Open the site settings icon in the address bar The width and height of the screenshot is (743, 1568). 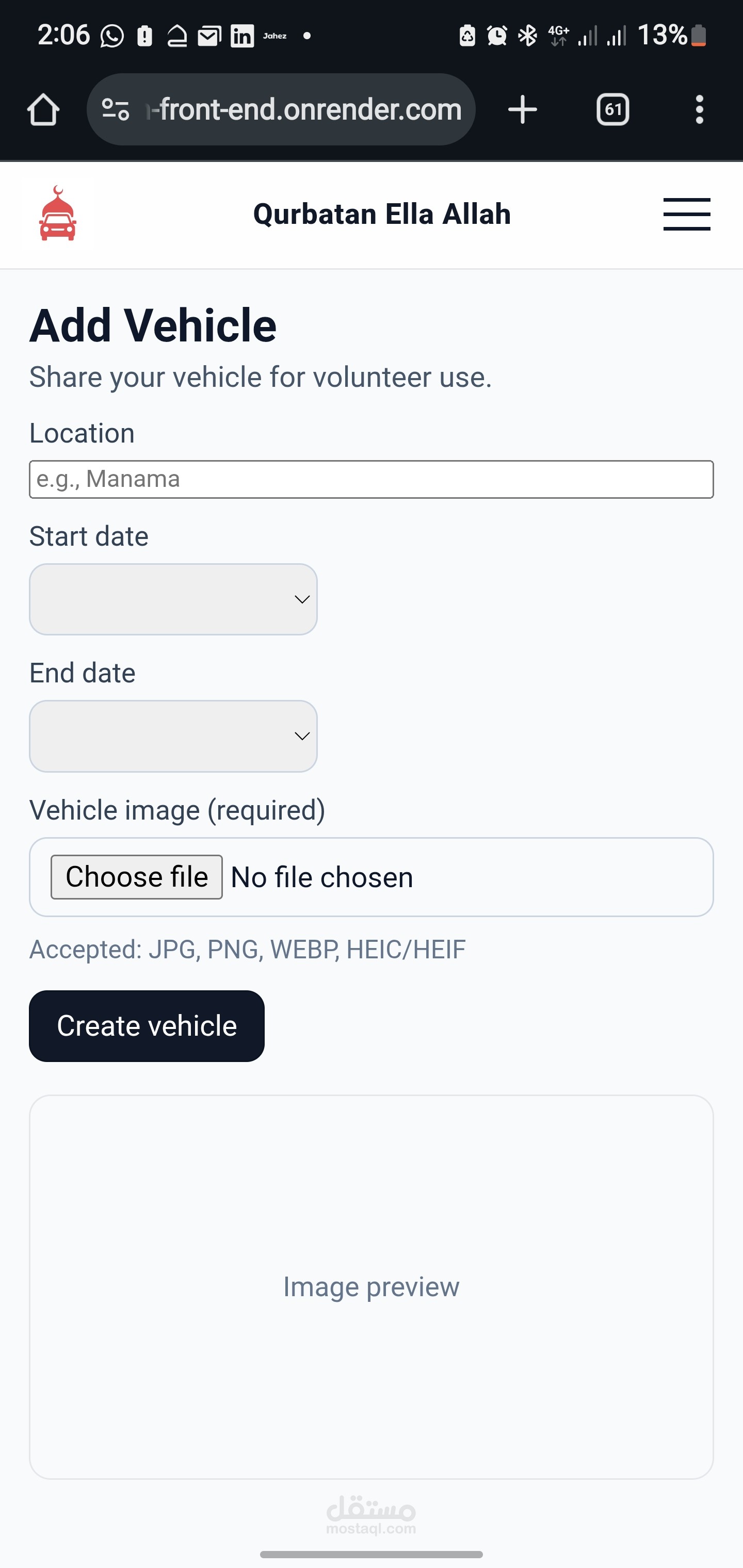point(116,109)
